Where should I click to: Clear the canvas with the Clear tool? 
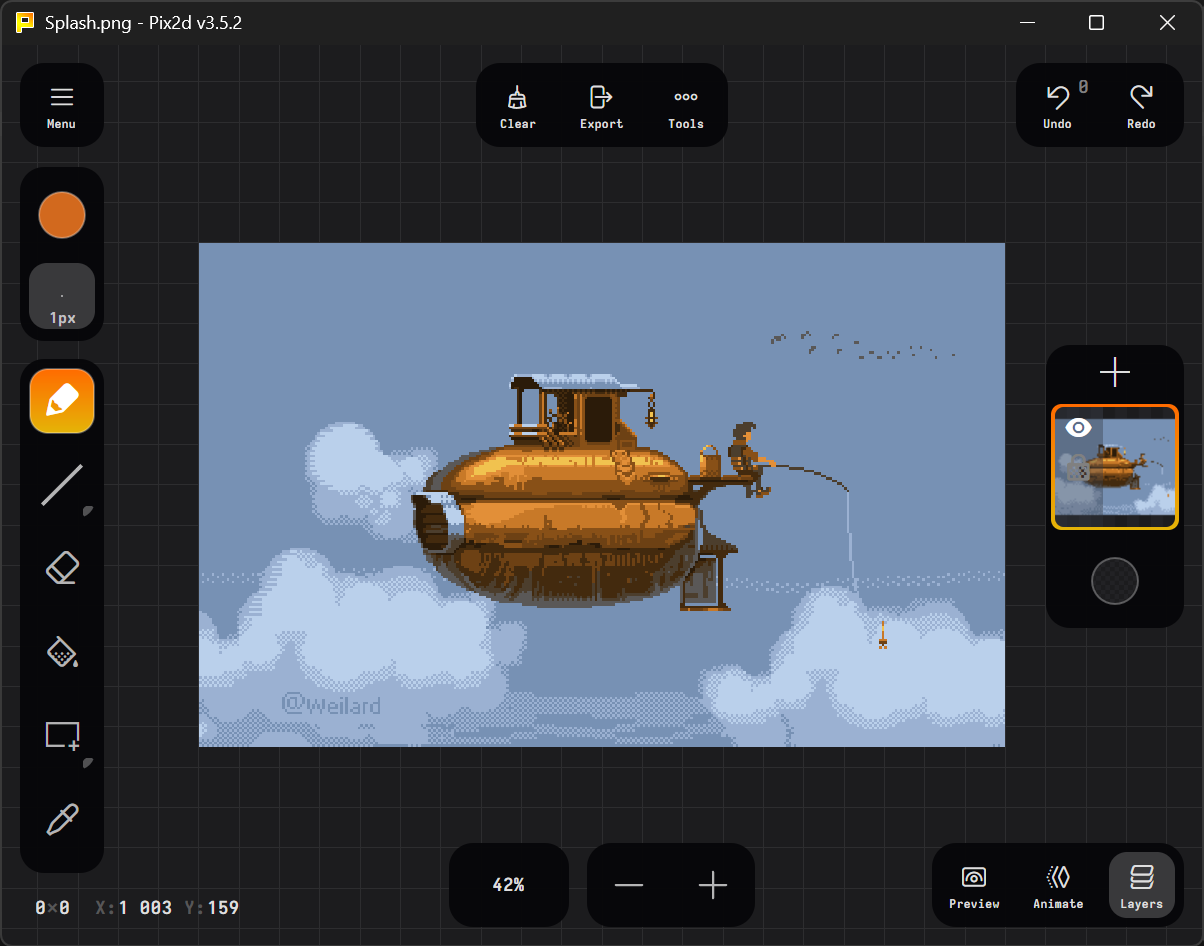tap(518, 106)
